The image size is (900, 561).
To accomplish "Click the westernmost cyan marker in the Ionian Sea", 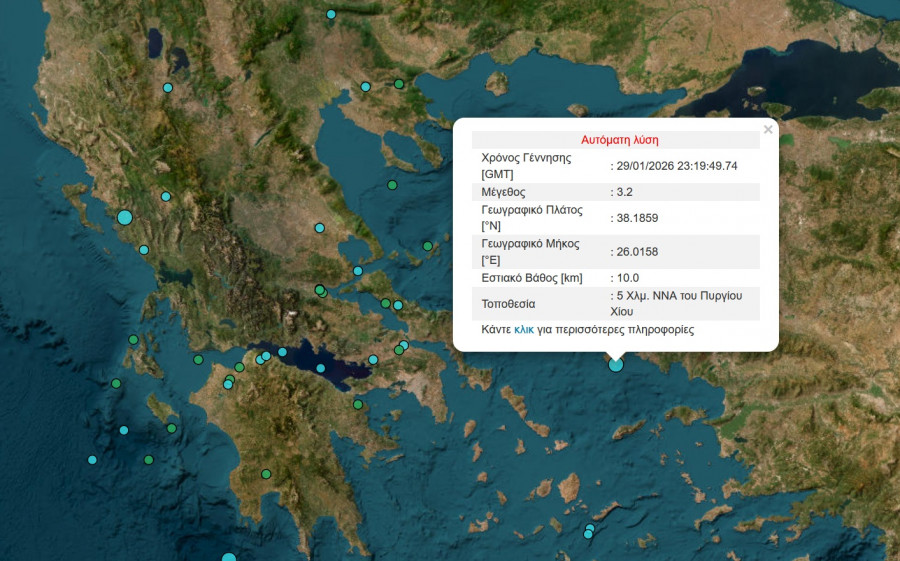I will 92,460.
